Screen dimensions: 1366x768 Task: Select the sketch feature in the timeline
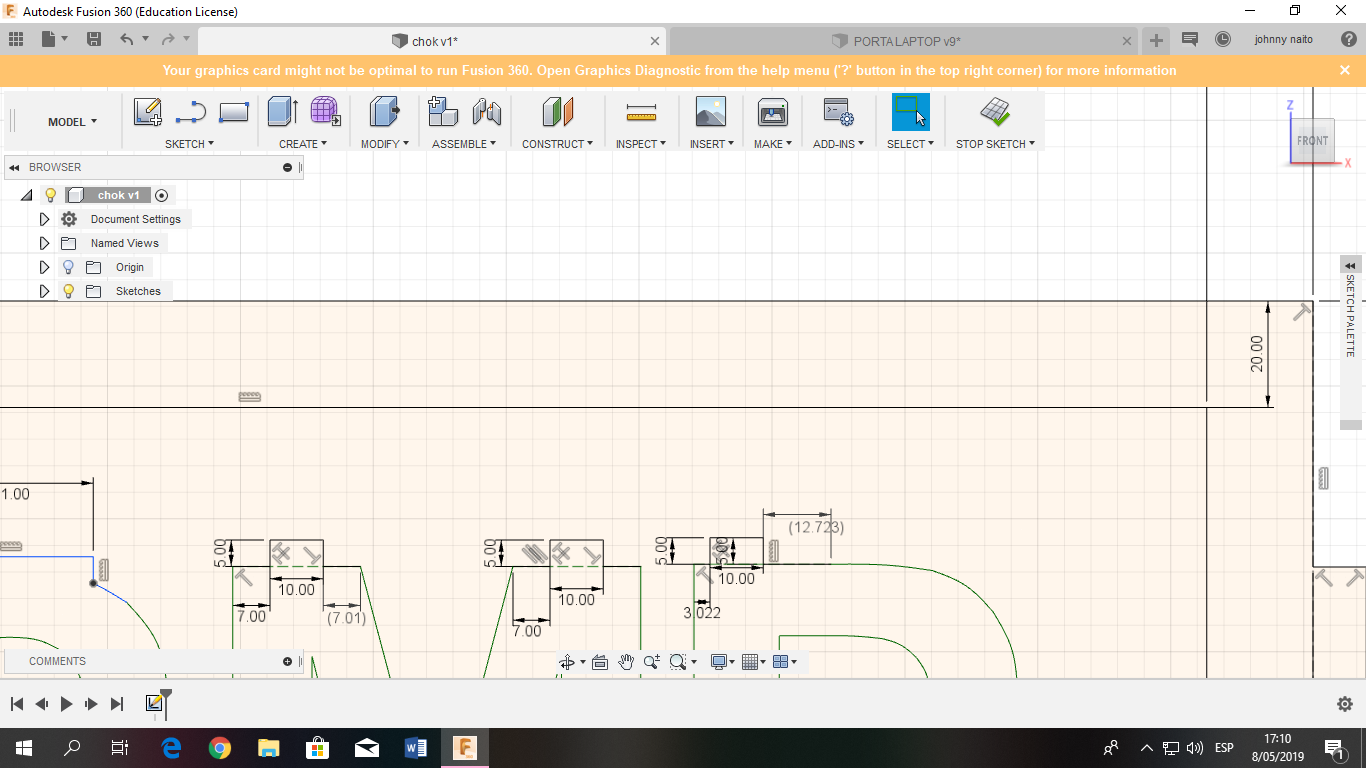click(154, 704)
